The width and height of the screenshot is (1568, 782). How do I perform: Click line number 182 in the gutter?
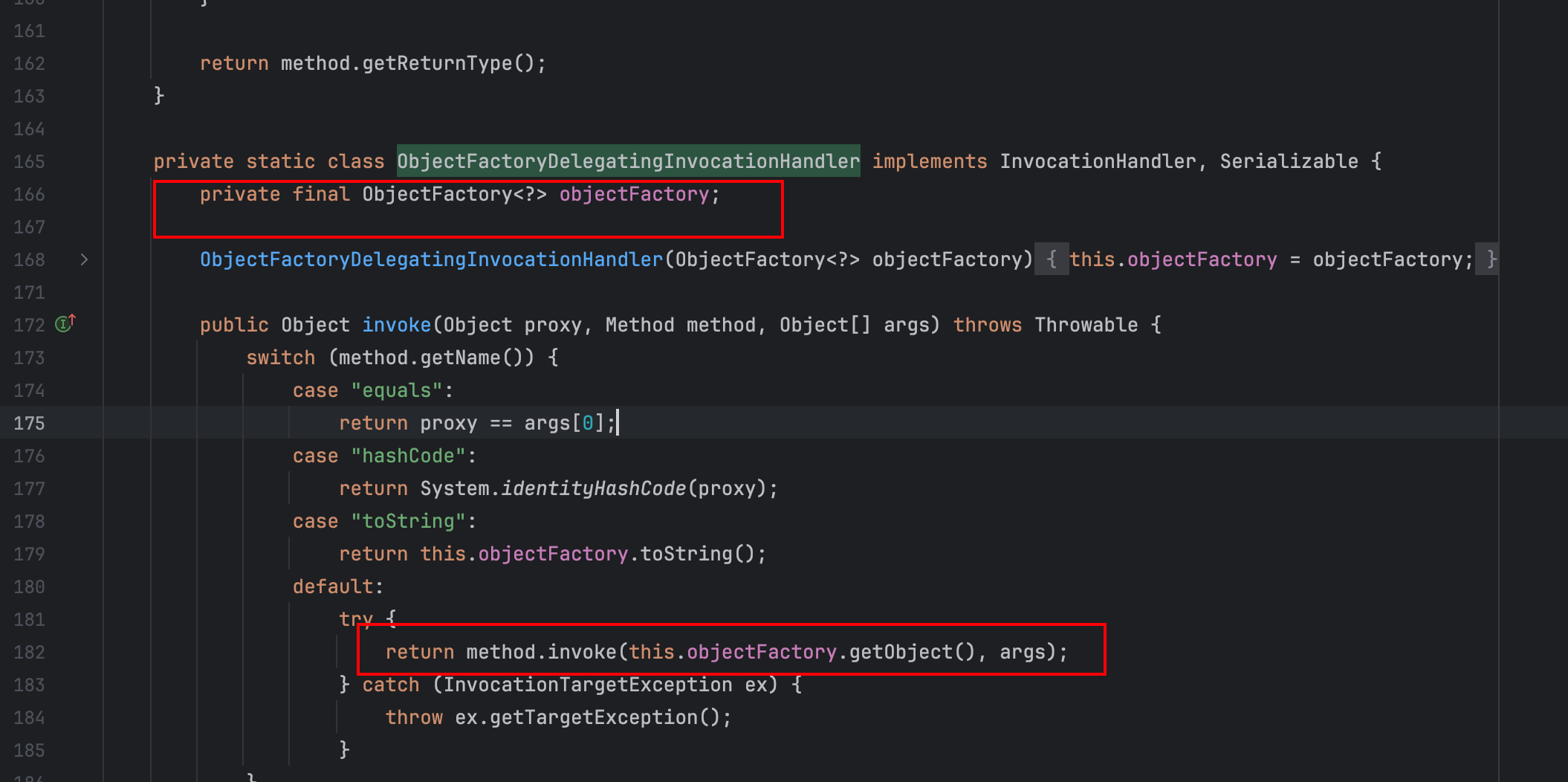coord(29,652)
